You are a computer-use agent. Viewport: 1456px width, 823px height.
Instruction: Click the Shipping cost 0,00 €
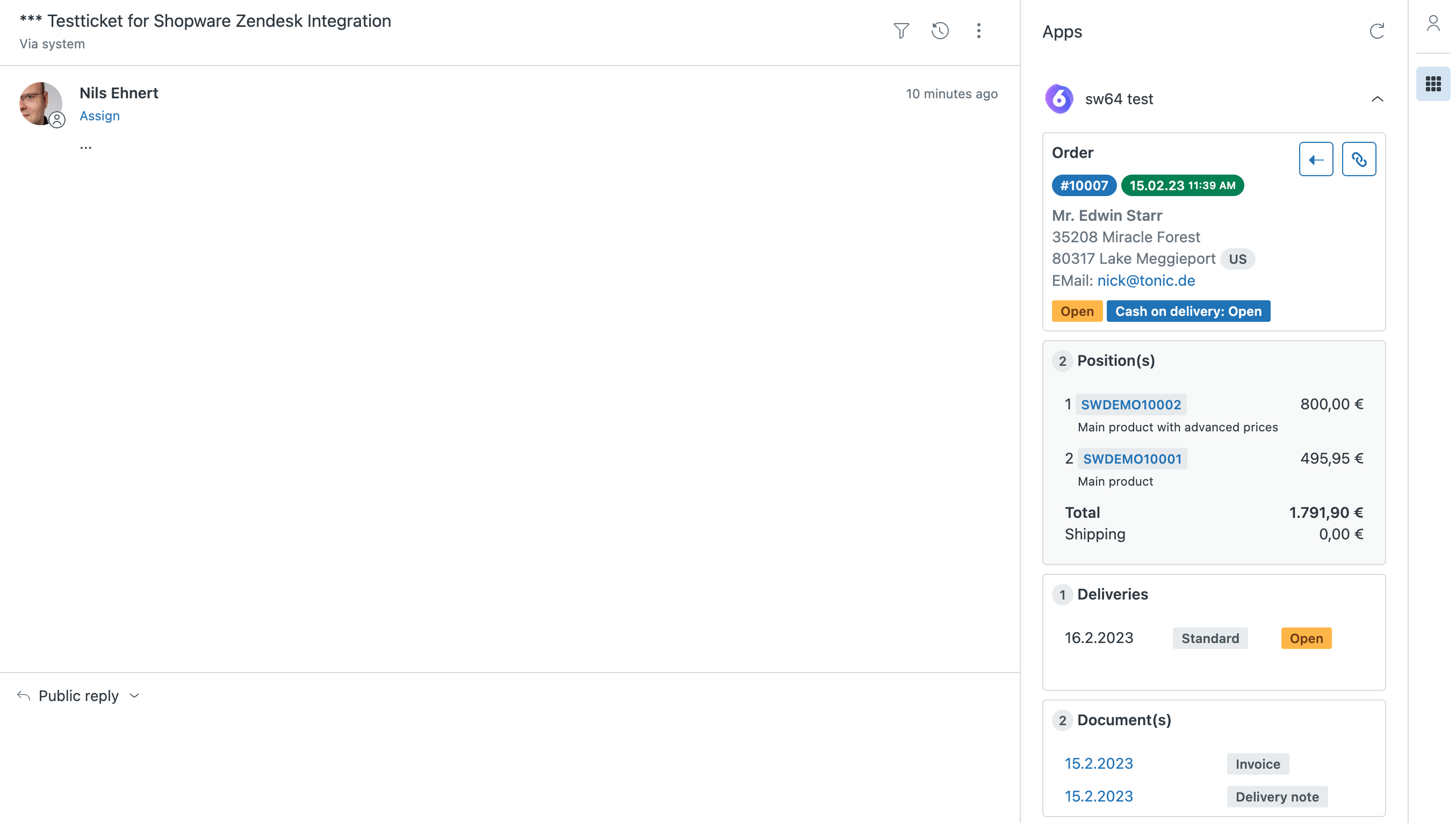coord(1340,534)
